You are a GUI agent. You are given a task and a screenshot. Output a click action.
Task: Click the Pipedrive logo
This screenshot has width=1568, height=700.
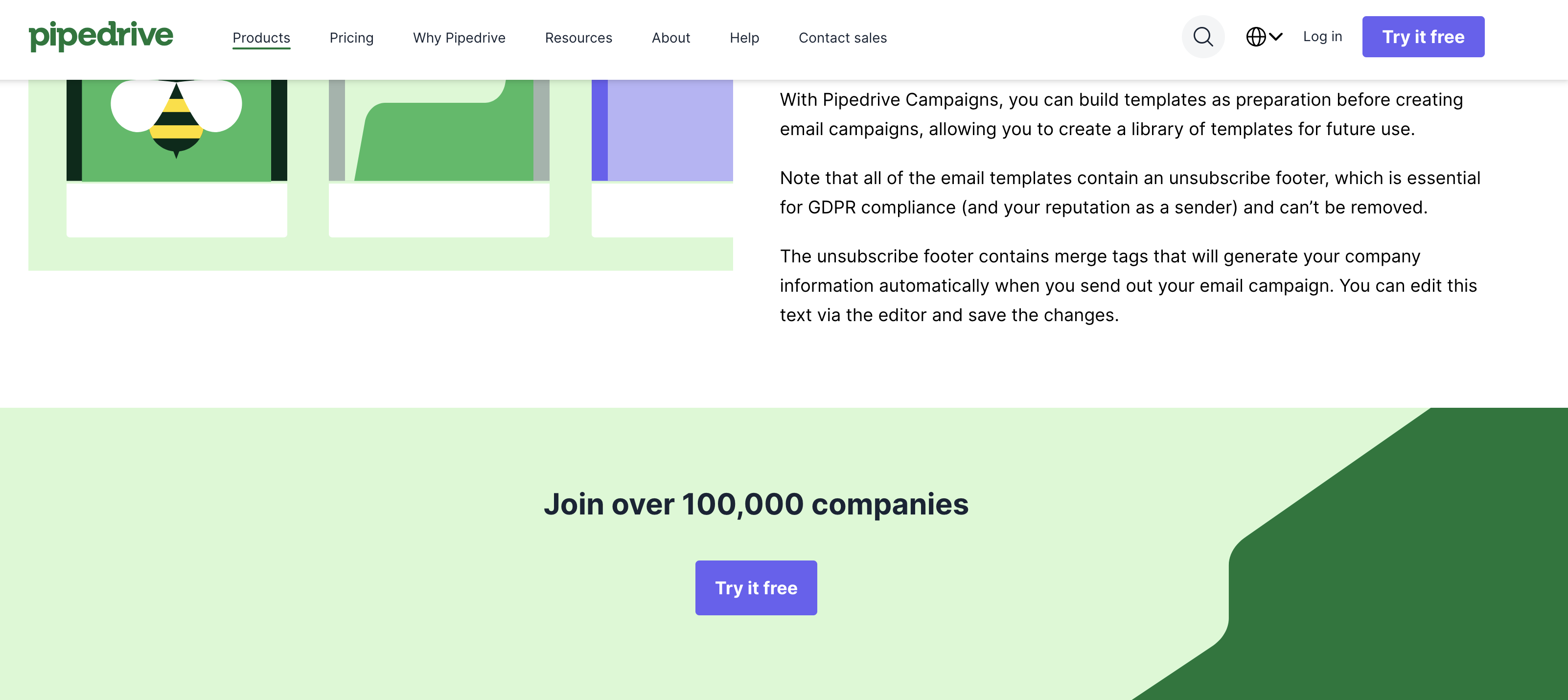[x=101, y=36]
